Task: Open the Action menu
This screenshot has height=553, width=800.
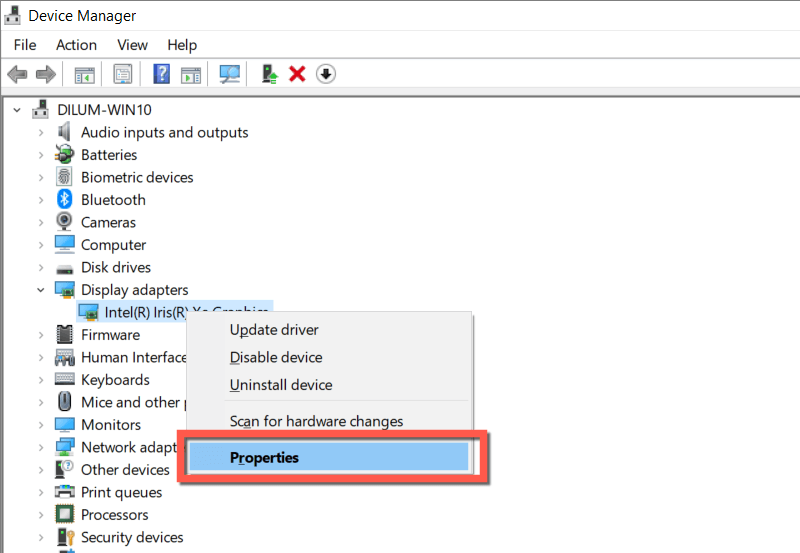Action: 76,45
